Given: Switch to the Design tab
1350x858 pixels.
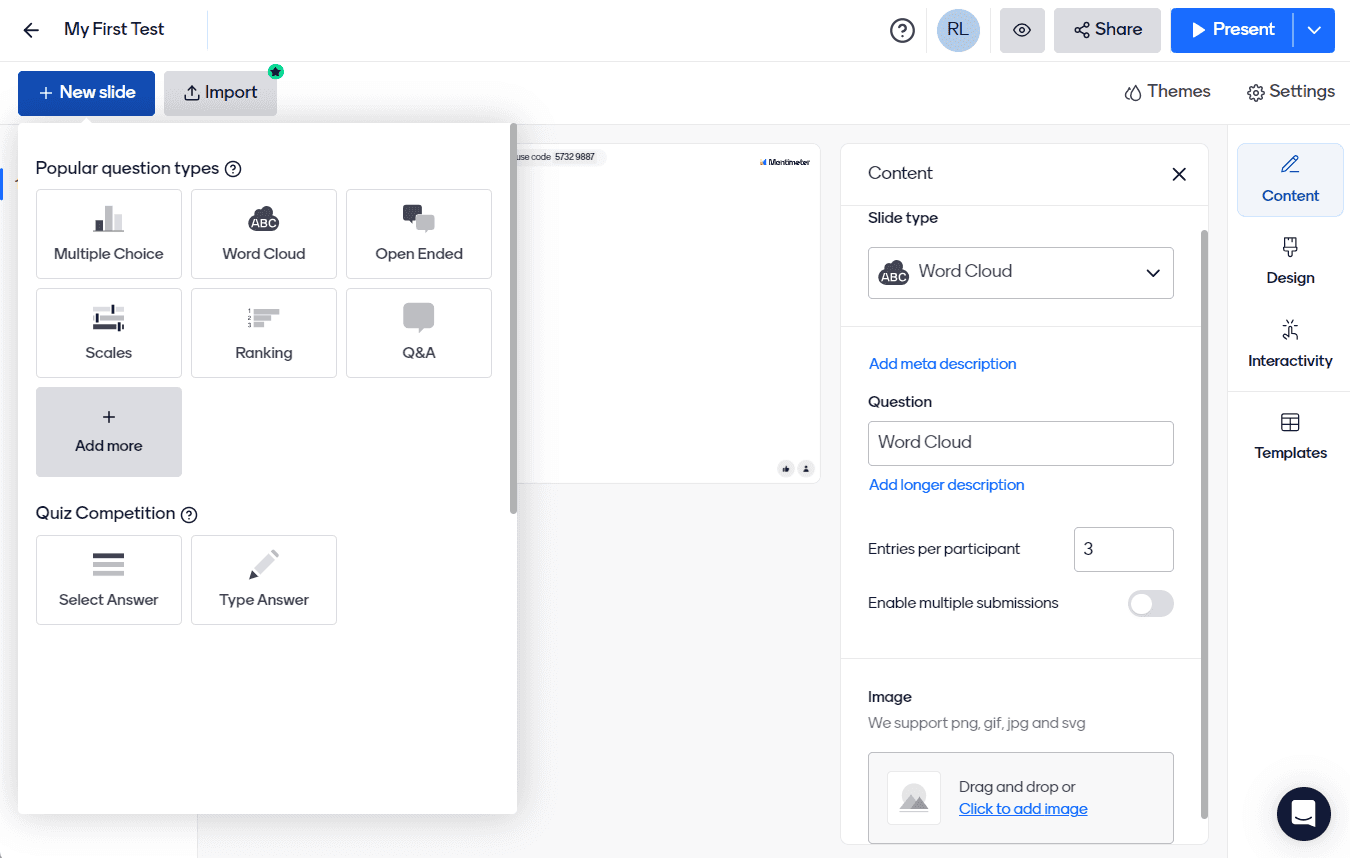Looking at the screenshot, I should pyautogui.click(x=1290, y=262).
